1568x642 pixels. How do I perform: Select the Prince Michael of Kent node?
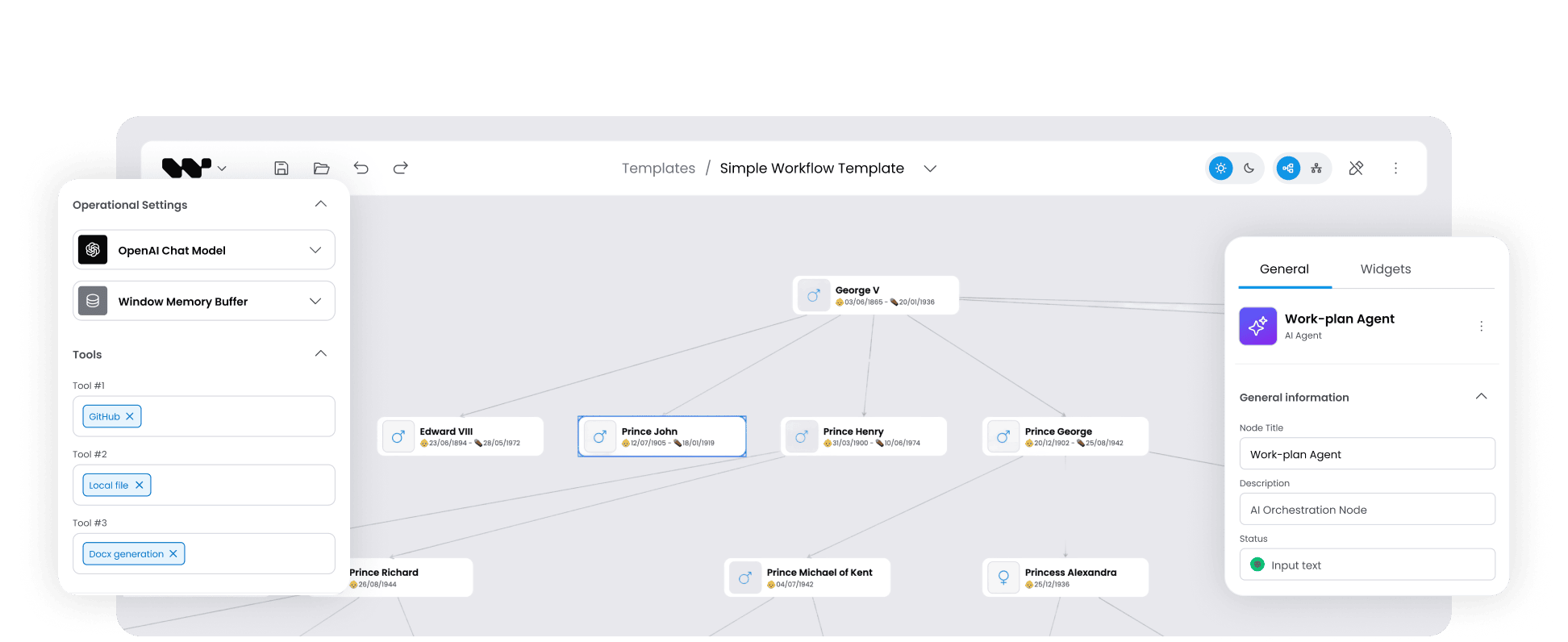[x=807, y=577]
